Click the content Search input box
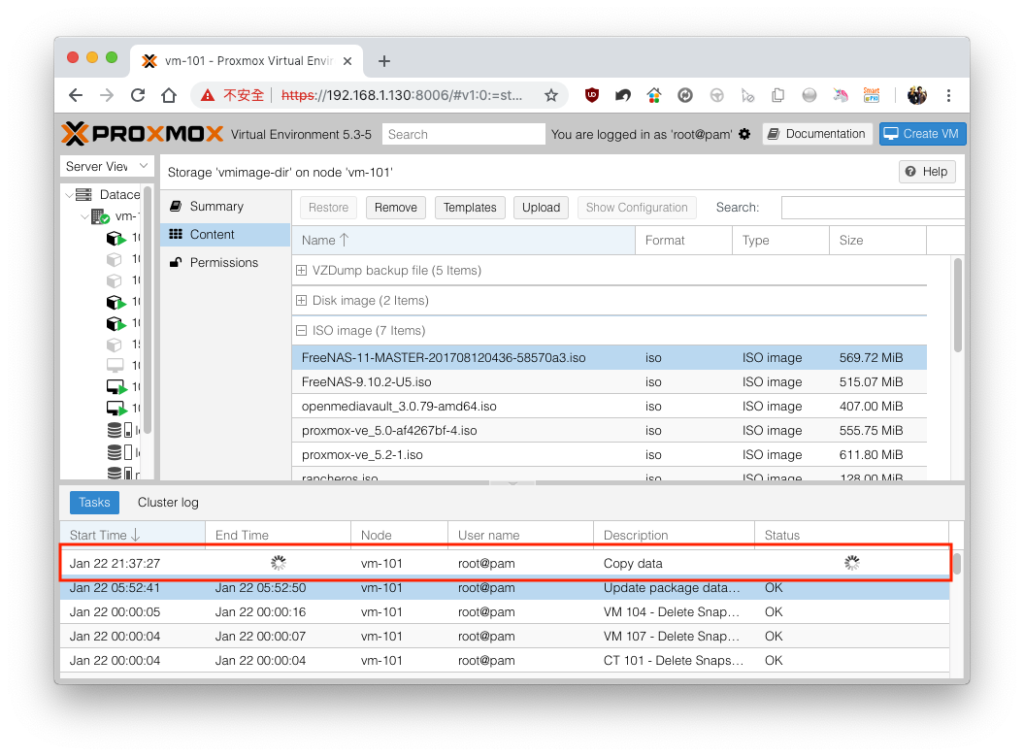1024x756 pixels. 872,208
